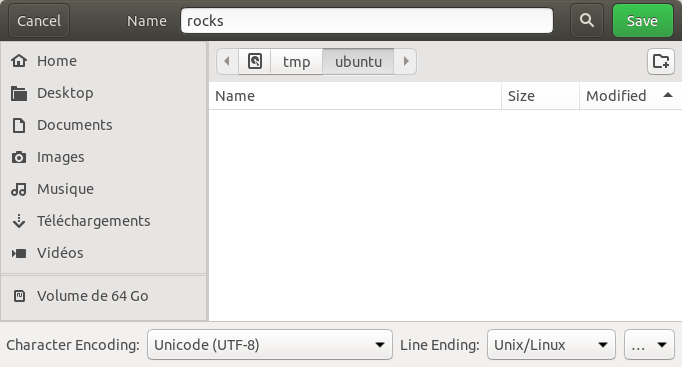Go forward with the right path arrow
This screenshot has width=682, height=367.
tap(405, 61)
